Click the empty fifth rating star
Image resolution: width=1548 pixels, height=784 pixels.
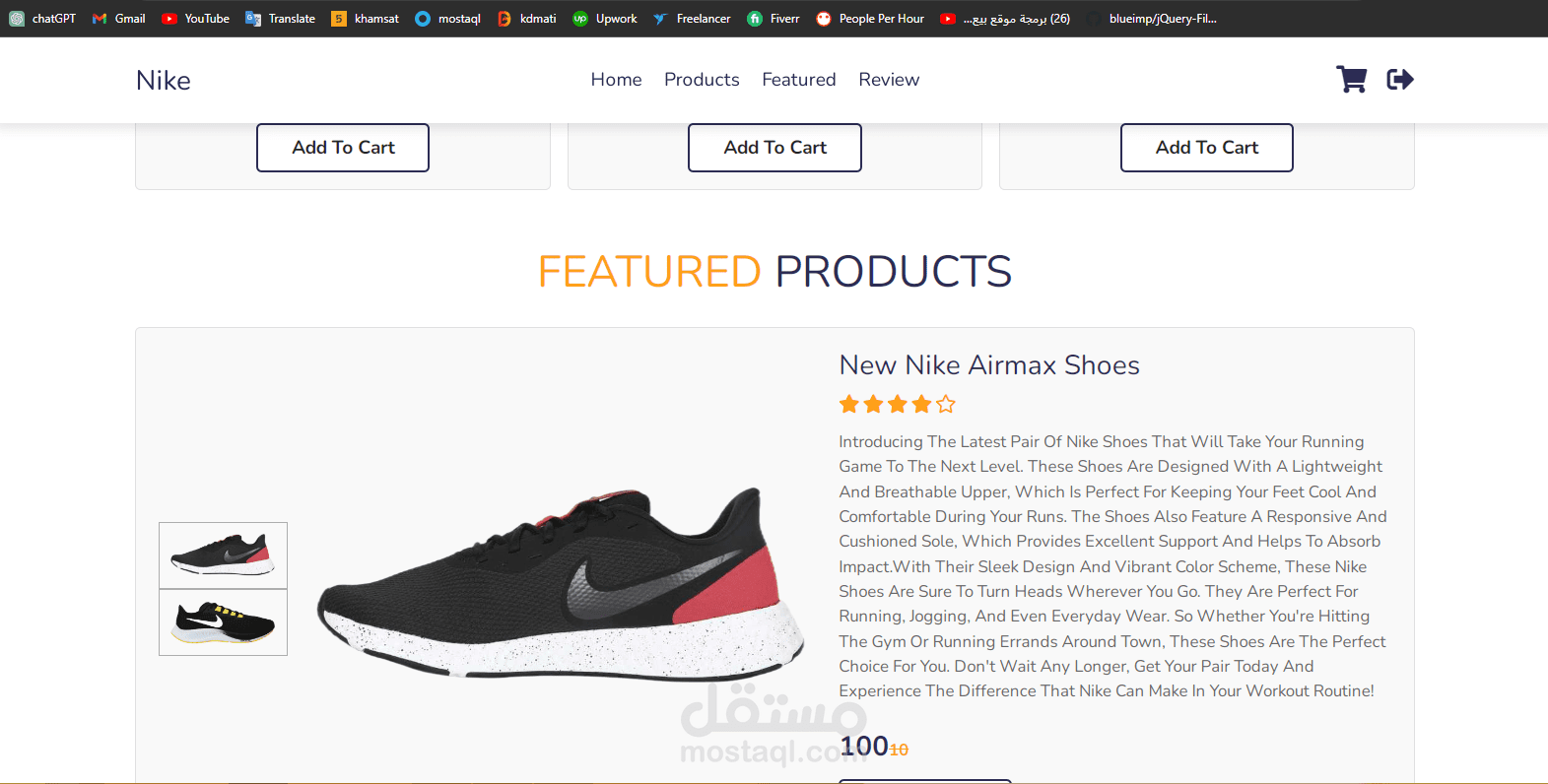tap(946, 404)
